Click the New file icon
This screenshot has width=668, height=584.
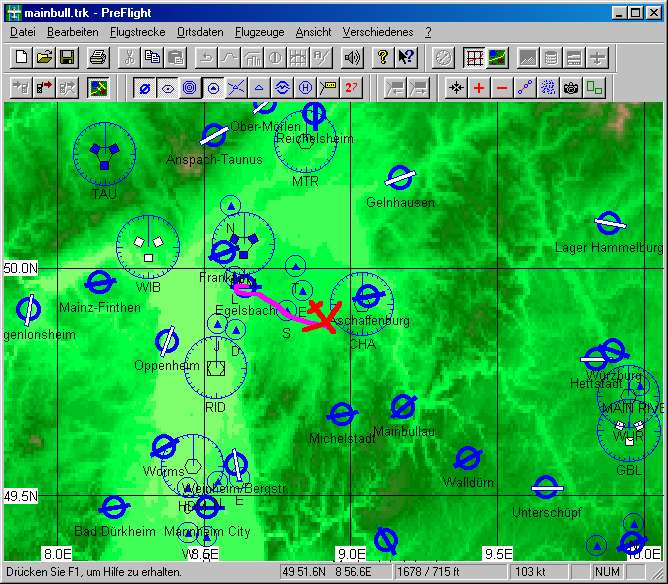coord(22,57)
